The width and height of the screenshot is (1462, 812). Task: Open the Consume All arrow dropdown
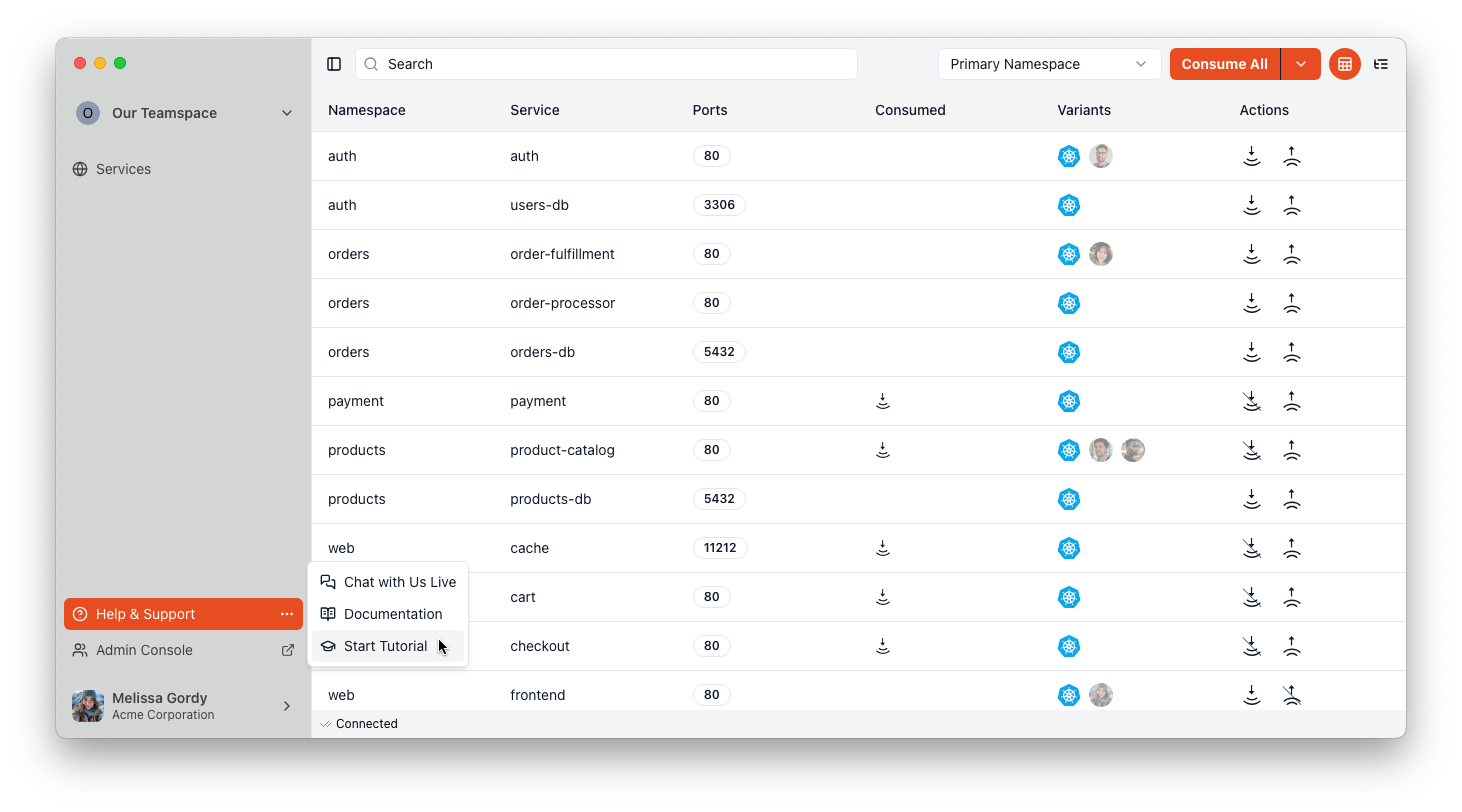[1301, 64]
